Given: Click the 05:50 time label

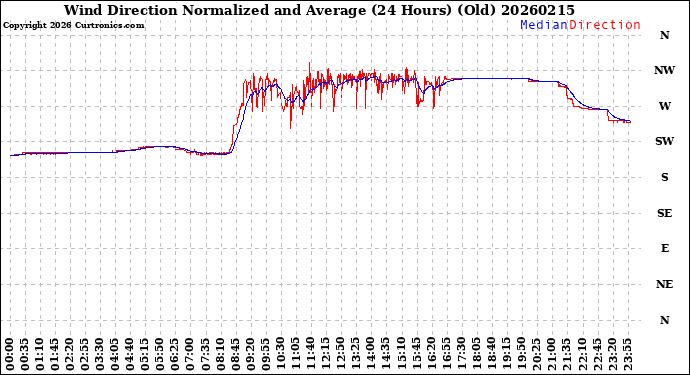Looking at the screenshot, I should 160,354.
